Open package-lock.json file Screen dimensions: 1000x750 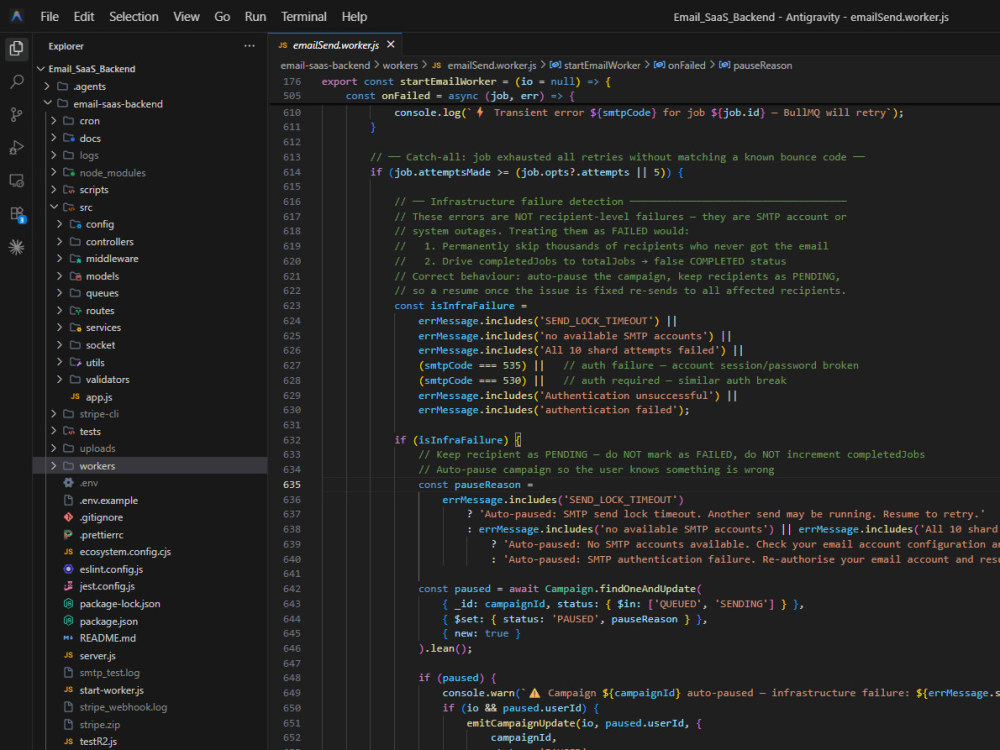coord(120,603)
